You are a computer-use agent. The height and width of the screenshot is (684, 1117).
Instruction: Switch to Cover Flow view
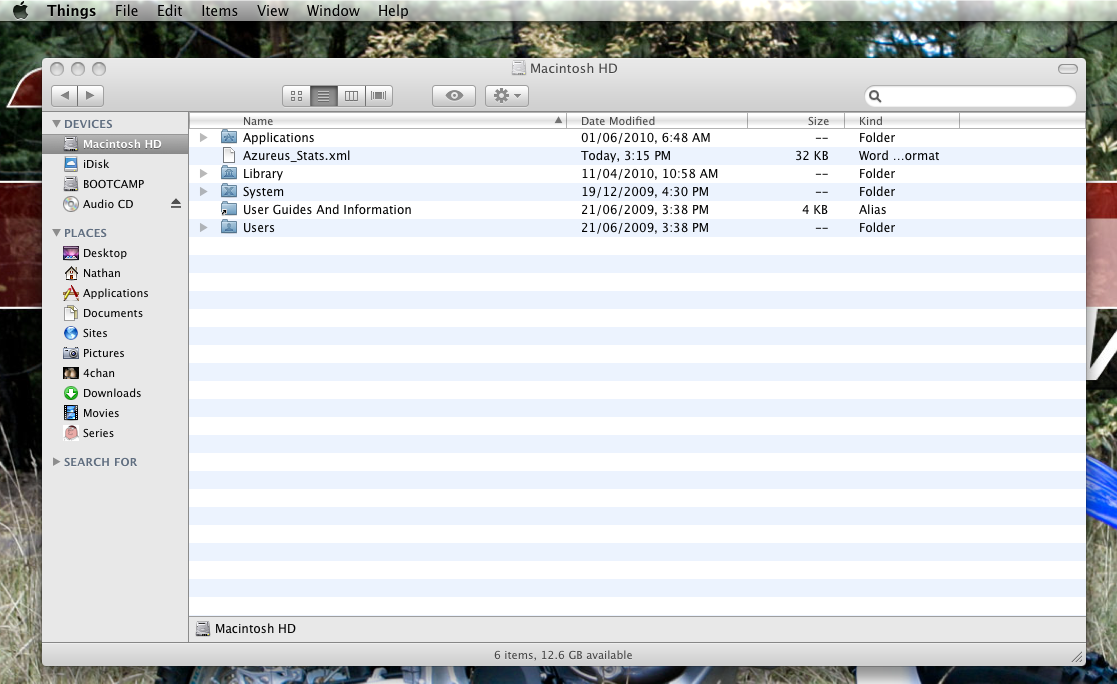[379, 95]
